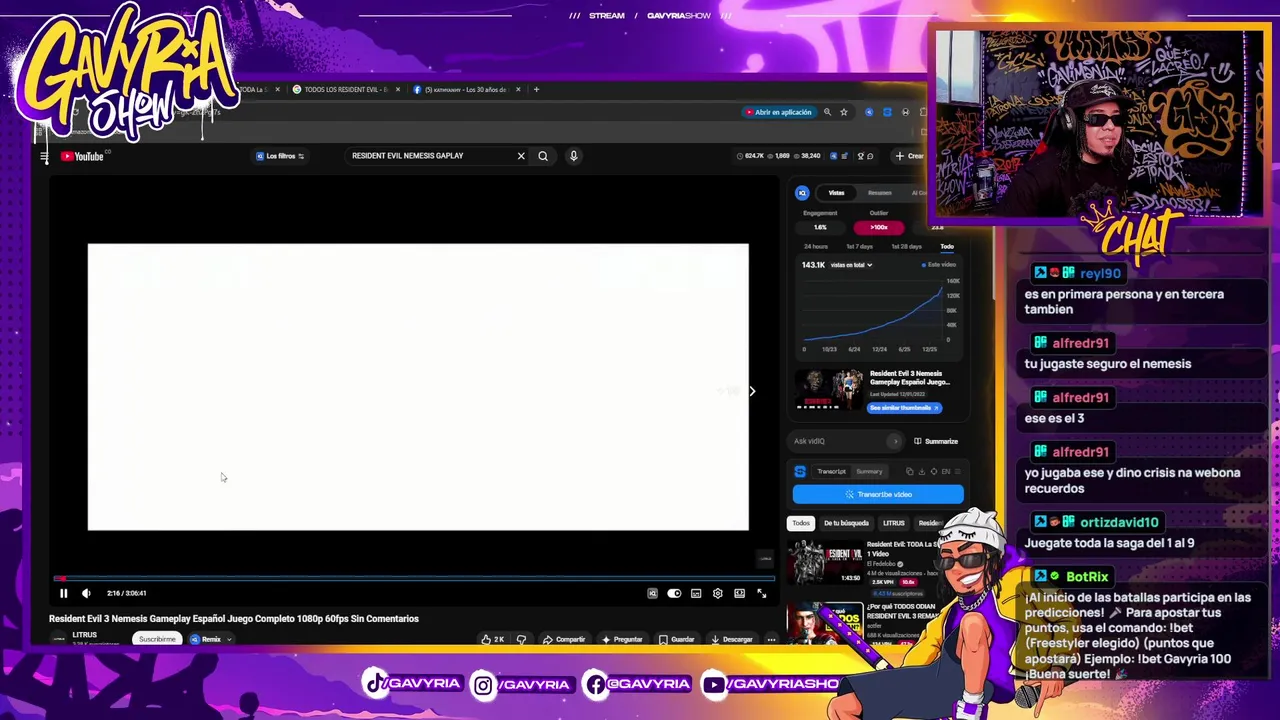Open the YouTube hamburger guide menu
The height and width of the screenshot is (720, 1280).
coord(44,156)
